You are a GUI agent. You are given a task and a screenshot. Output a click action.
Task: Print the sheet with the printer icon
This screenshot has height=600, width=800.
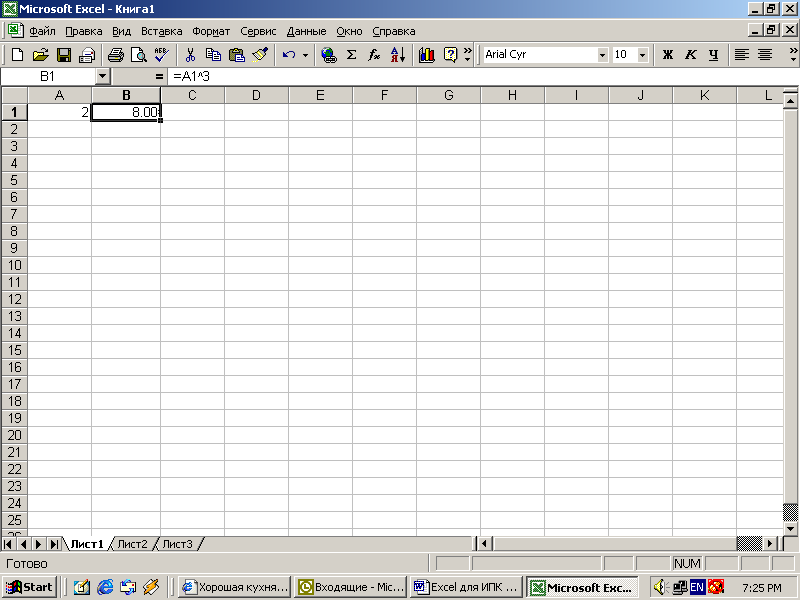pos(116,55)
